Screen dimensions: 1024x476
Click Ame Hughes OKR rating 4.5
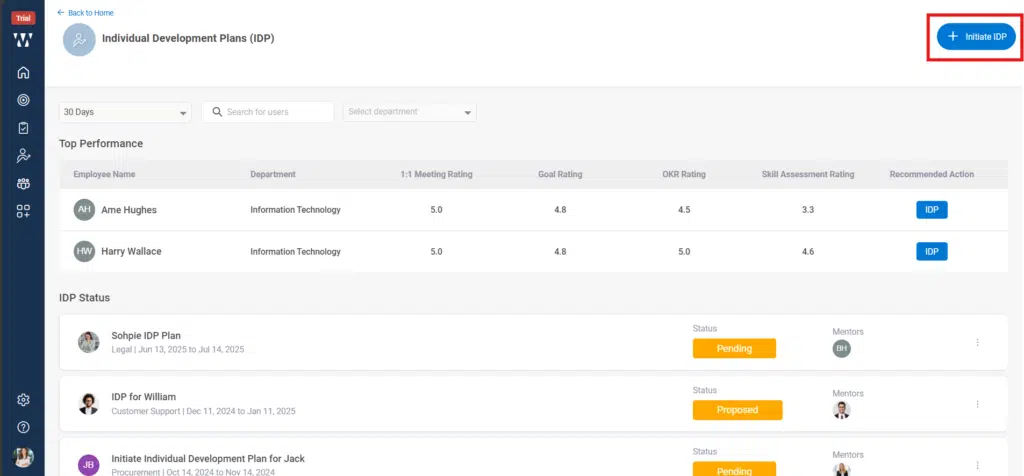tap(684, 210)
